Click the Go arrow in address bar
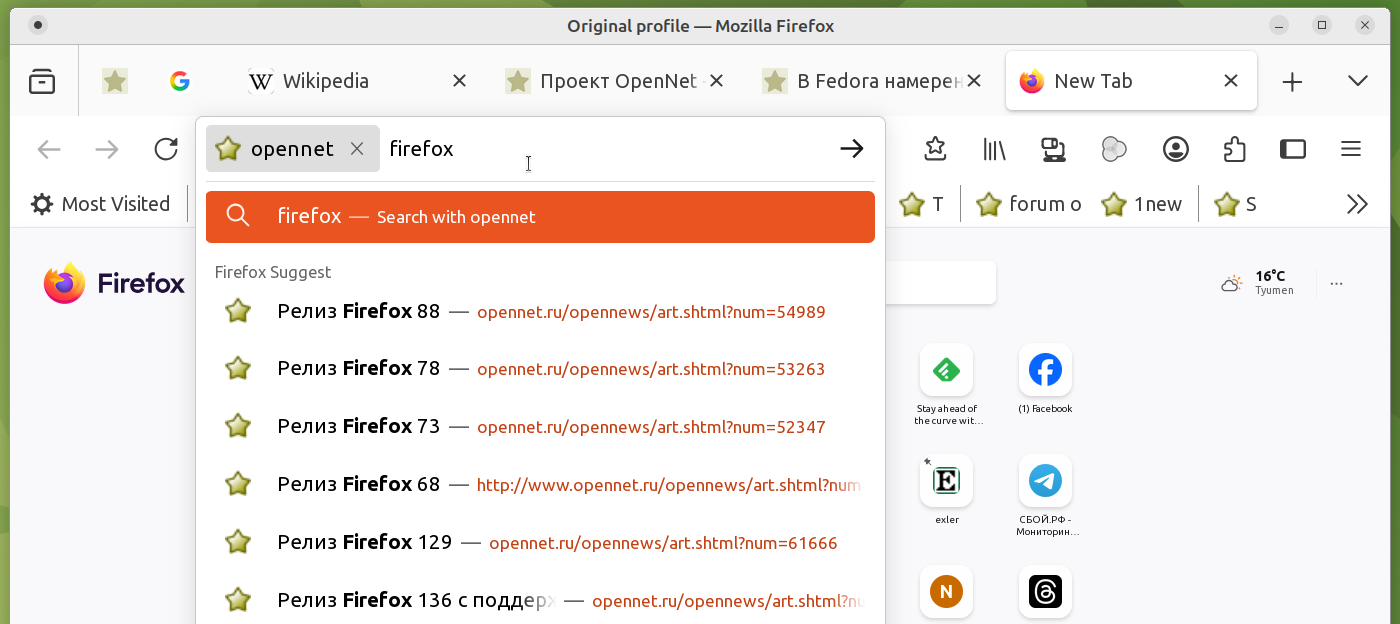The height and width of the screenshot is (624, 1400). coord(851,149)
